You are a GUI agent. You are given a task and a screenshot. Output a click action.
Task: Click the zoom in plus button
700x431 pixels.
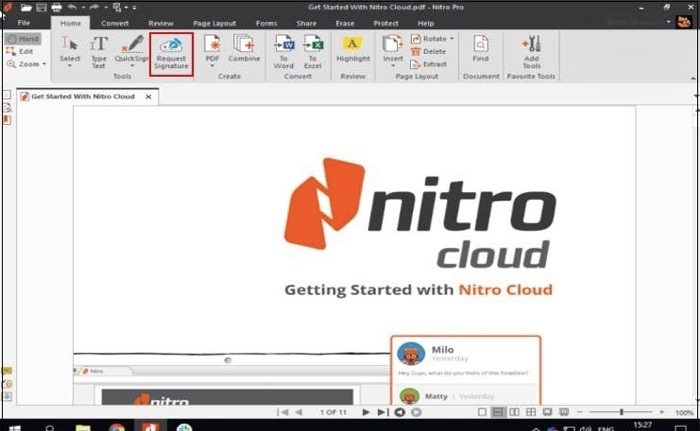coord(662,412)
